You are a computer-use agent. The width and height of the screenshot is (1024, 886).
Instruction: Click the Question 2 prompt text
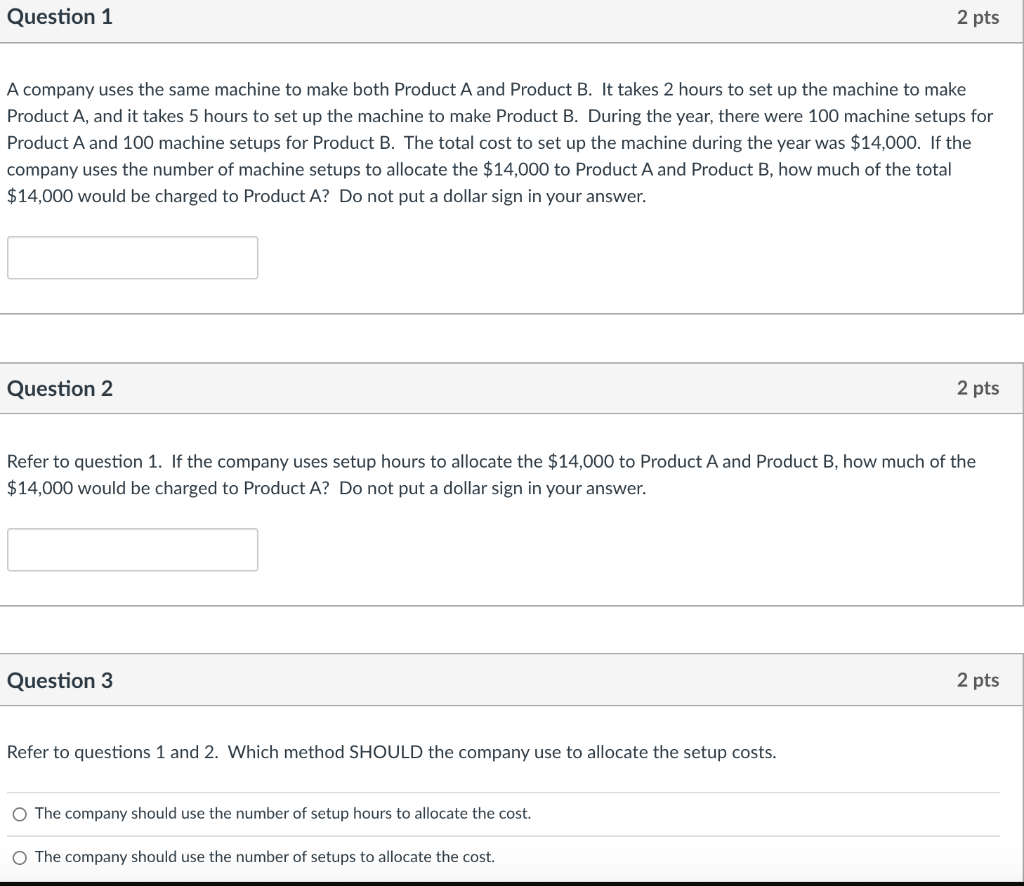tap(490, 474)
